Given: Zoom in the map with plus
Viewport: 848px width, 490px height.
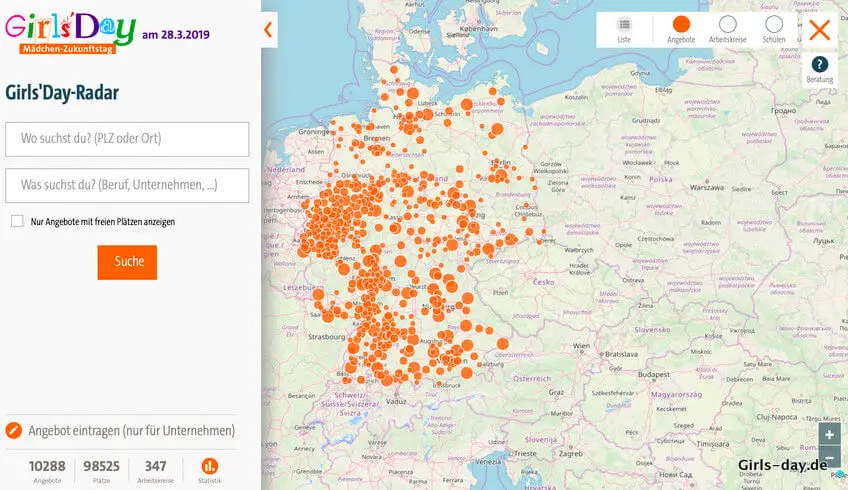Looking at the screenshot, I should (x=829, y=434).
